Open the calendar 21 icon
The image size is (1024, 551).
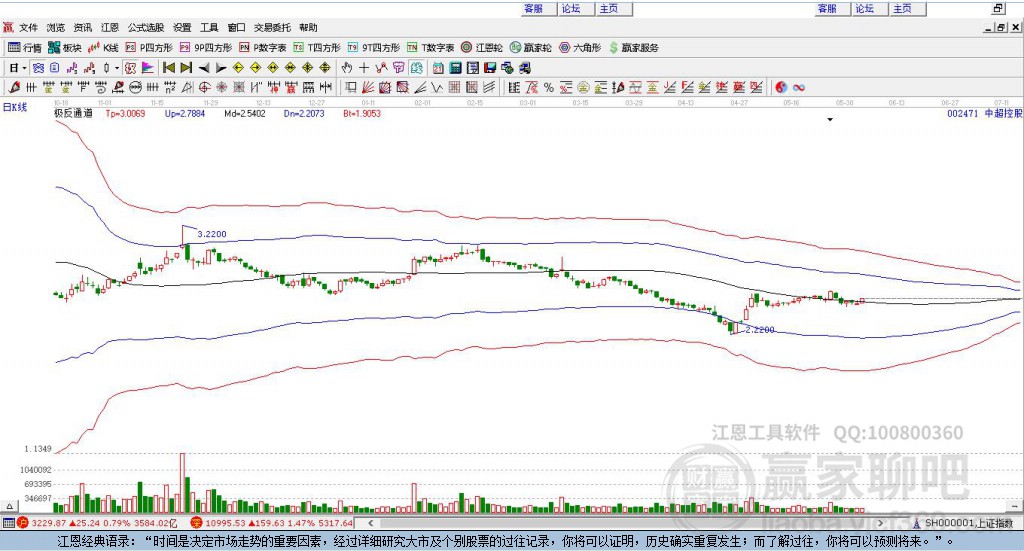(x=438, y=68)
